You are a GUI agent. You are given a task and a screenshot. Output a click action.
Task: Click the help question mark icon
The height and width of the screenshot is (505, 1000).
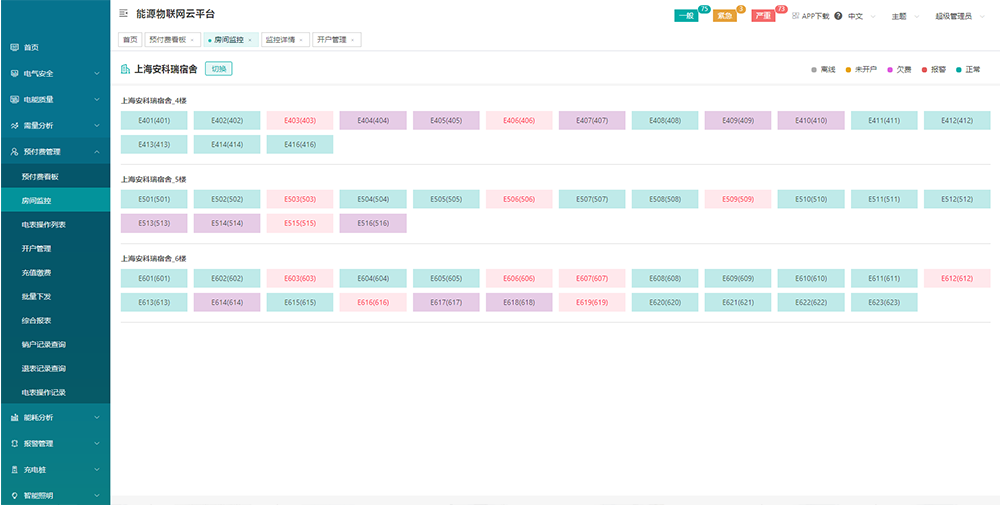point(837,16)
